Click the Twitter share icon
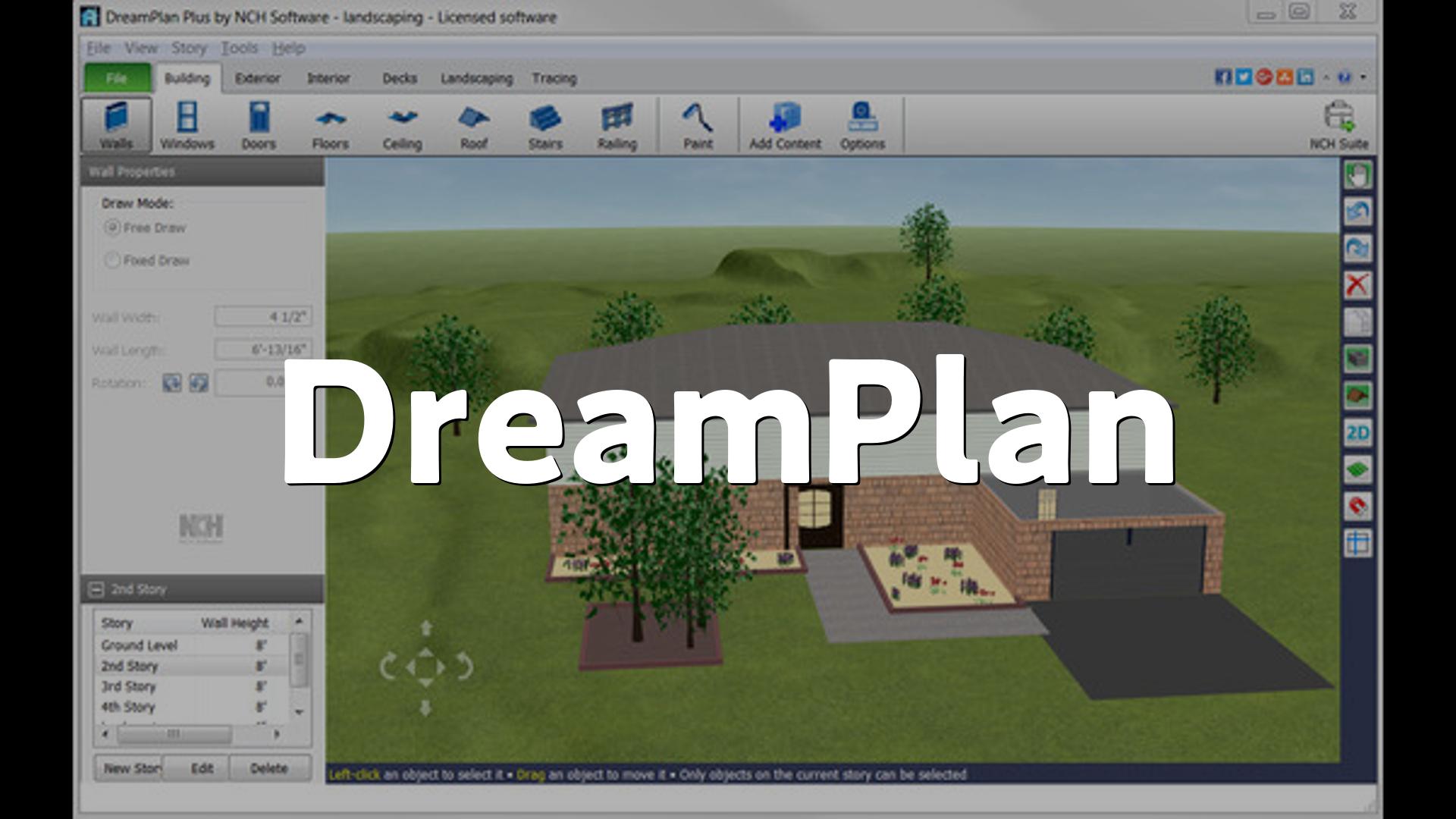 tap(1244, 77)
